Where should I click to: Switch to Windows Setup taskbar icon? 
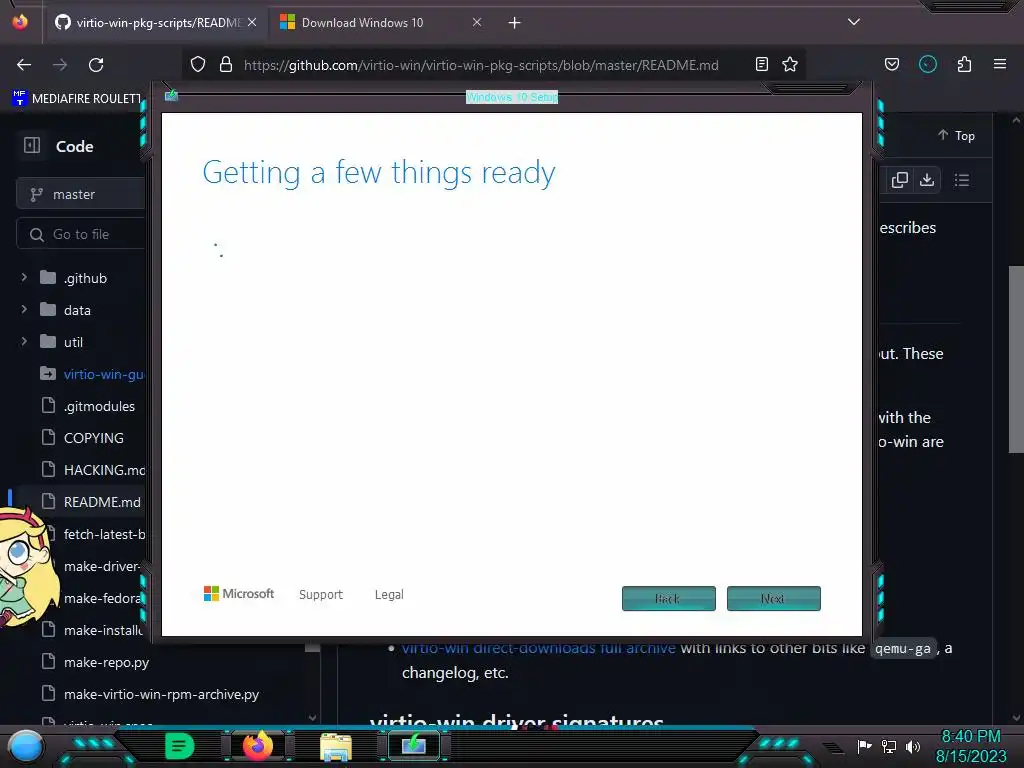[414, 745]
